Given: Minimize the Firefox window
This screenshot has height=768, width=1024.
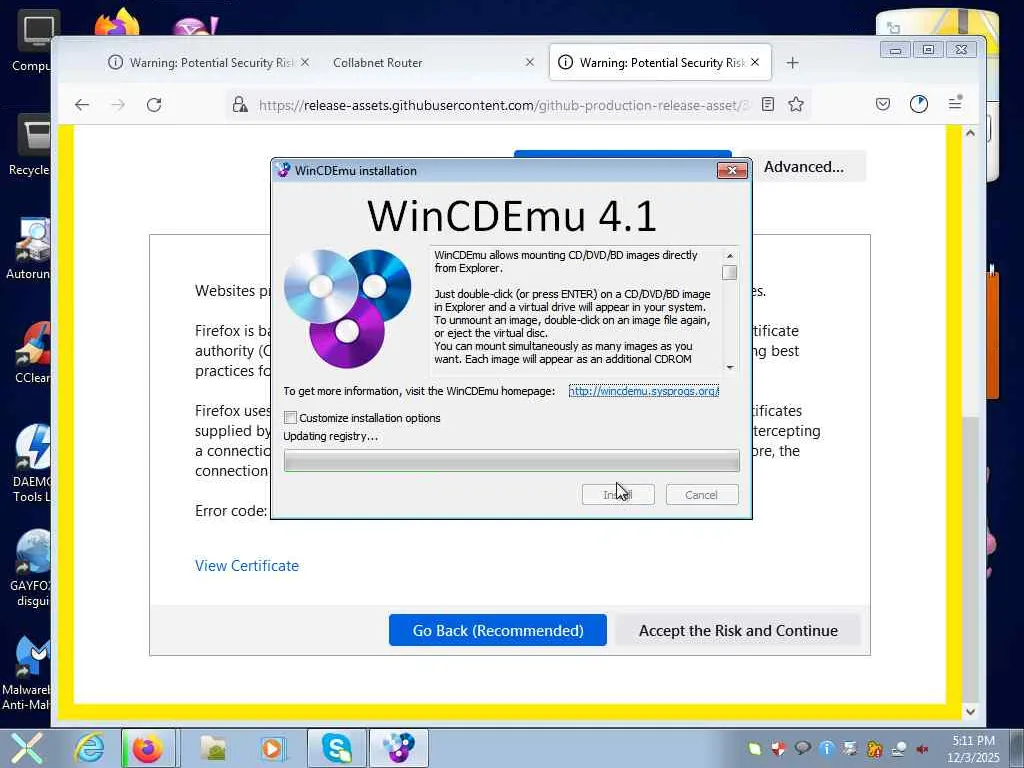Looking at the screenshot, I should 895,50.
